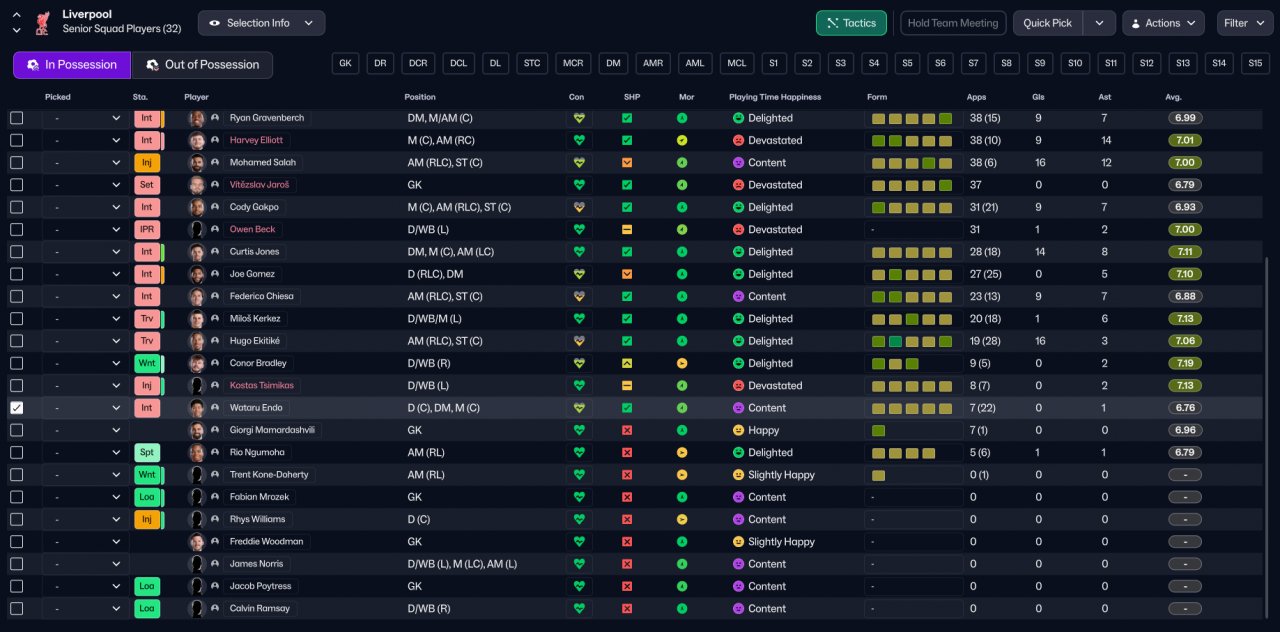Image resolution: width=1280 pixels, height=632 pixels.
Task: Click the Liverpool club crest icon
Action: click(x=42, y=22)
